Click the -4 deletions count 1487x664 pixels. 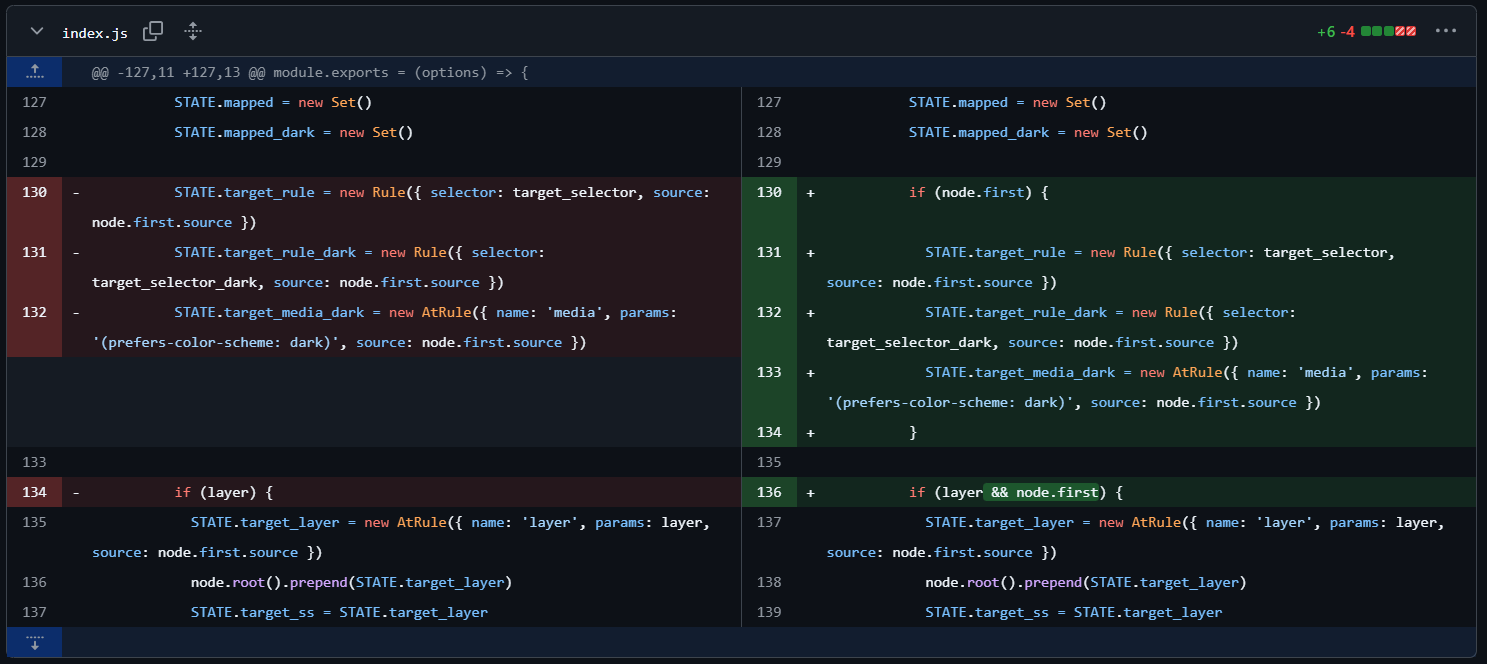[1347, 32]
